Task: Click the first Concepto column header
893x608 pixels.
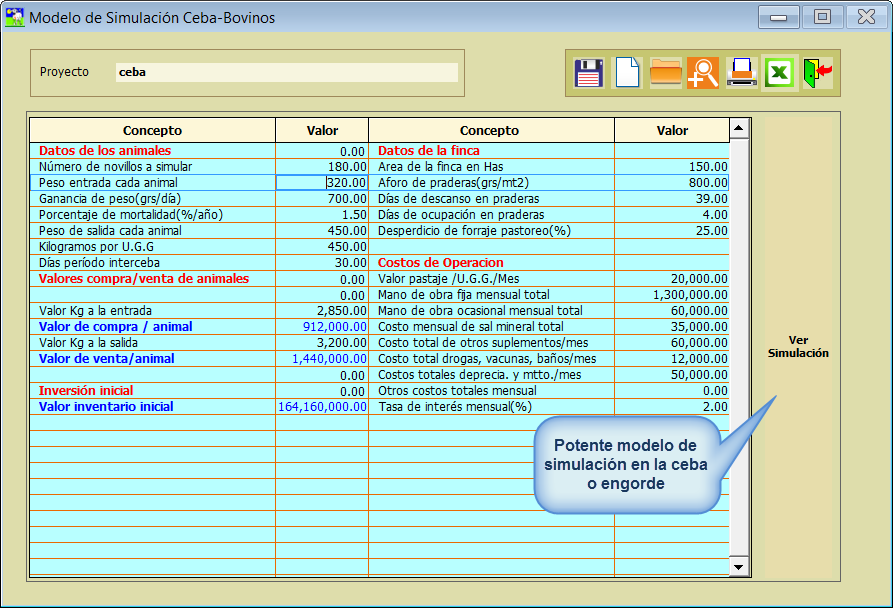Action: coord(152,130)
